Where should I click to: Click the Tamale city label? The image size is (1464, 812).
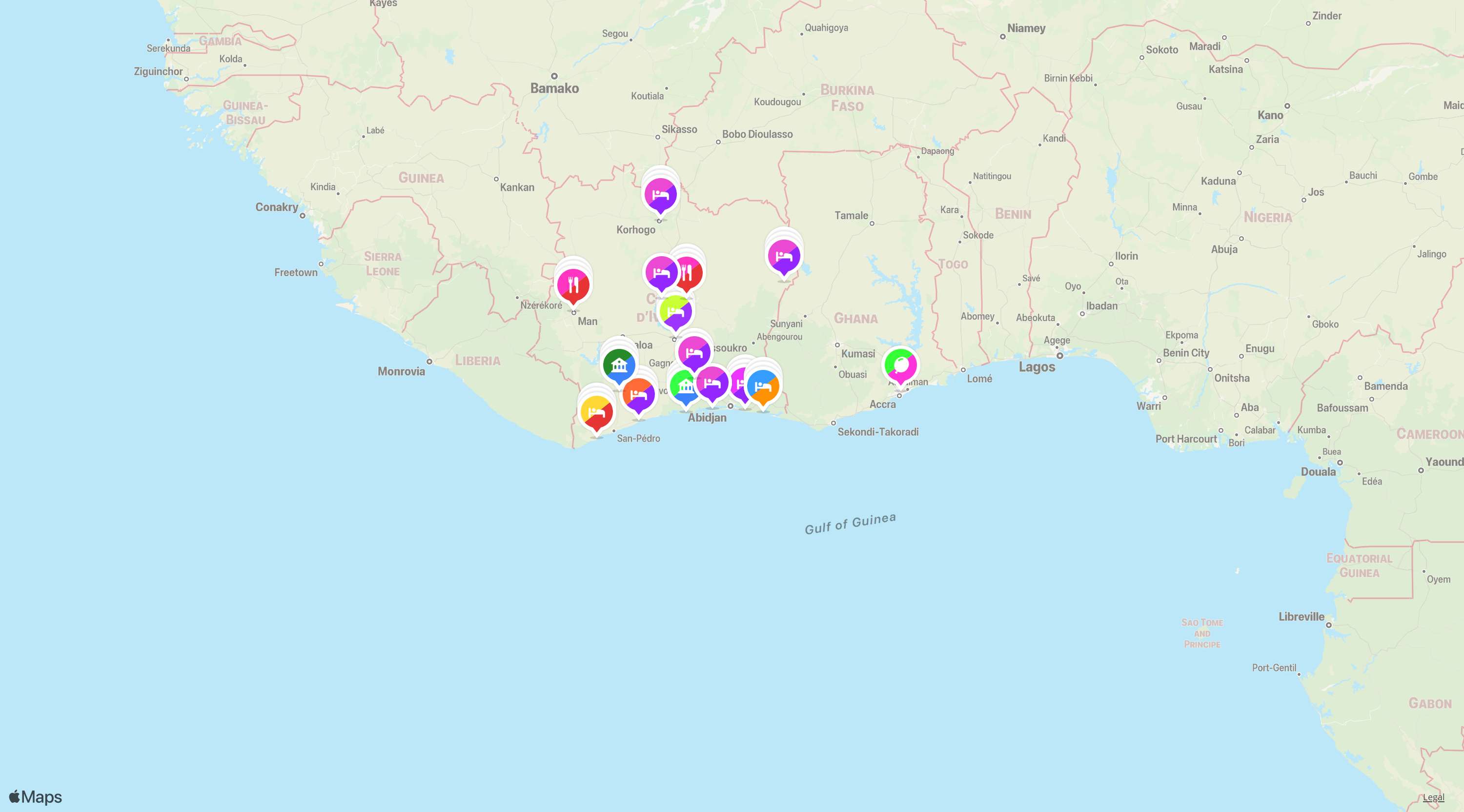coord(851,215)
